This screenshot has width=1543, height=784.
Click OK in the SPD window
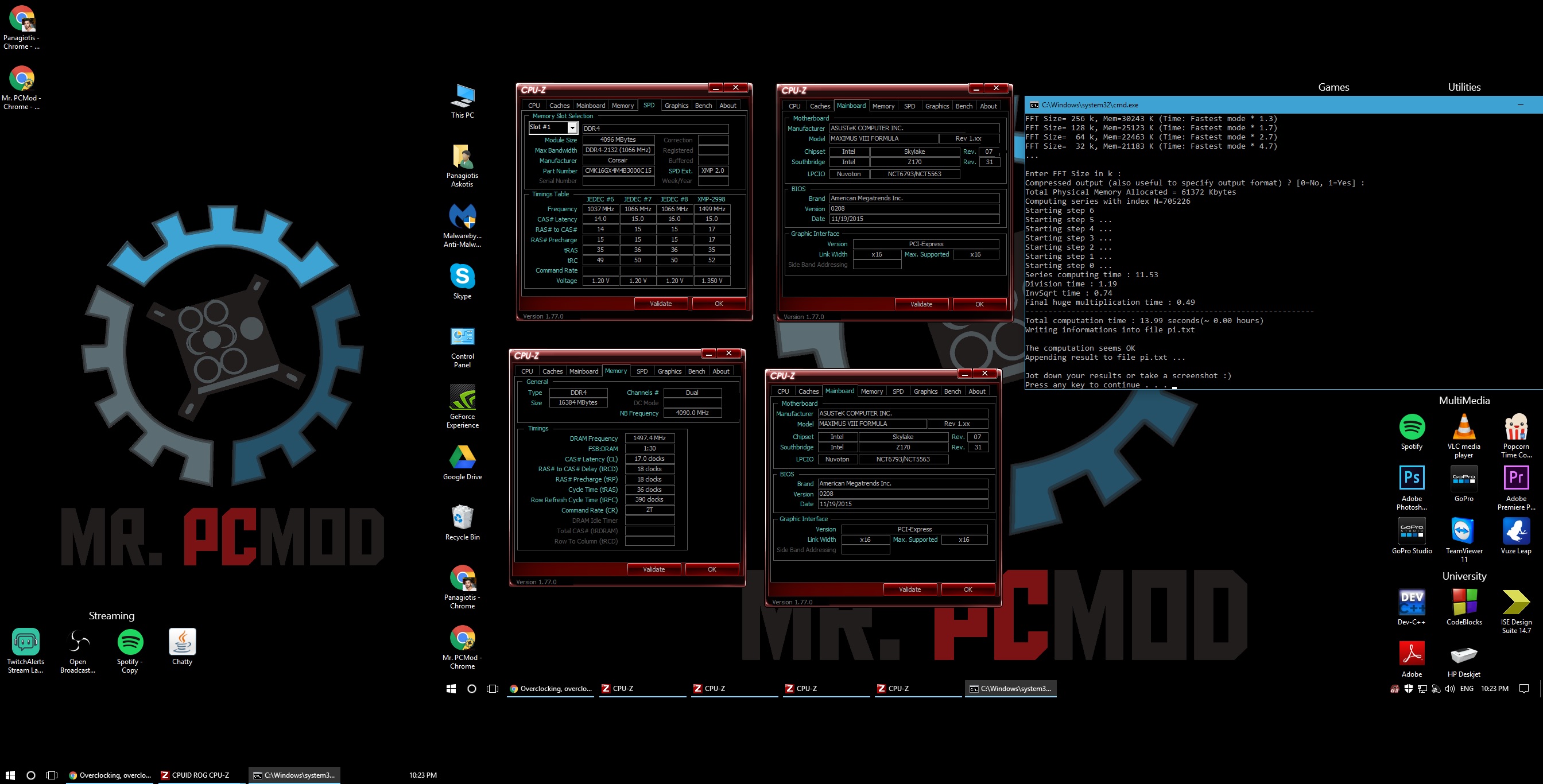[719, 304]
